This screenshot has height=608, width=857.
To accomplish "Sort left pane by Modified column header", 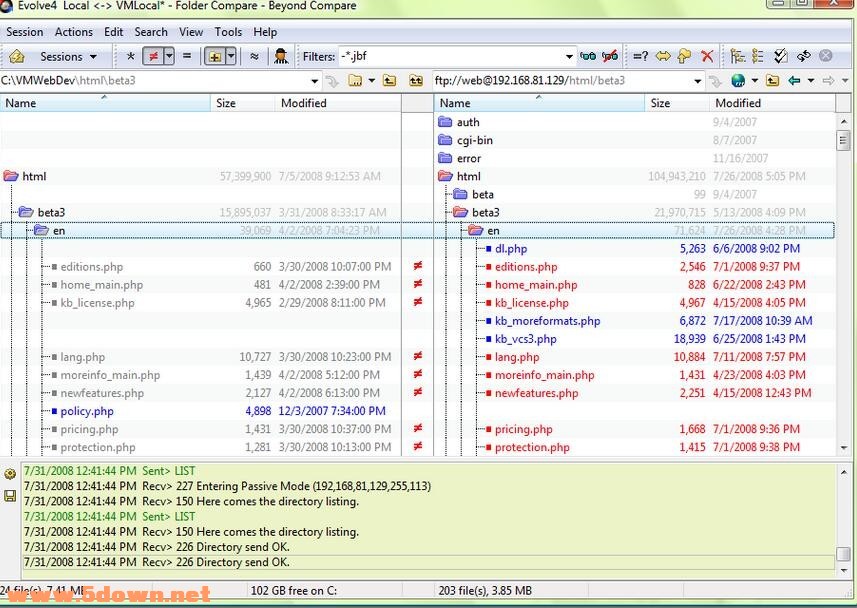I will click(338, 103).
